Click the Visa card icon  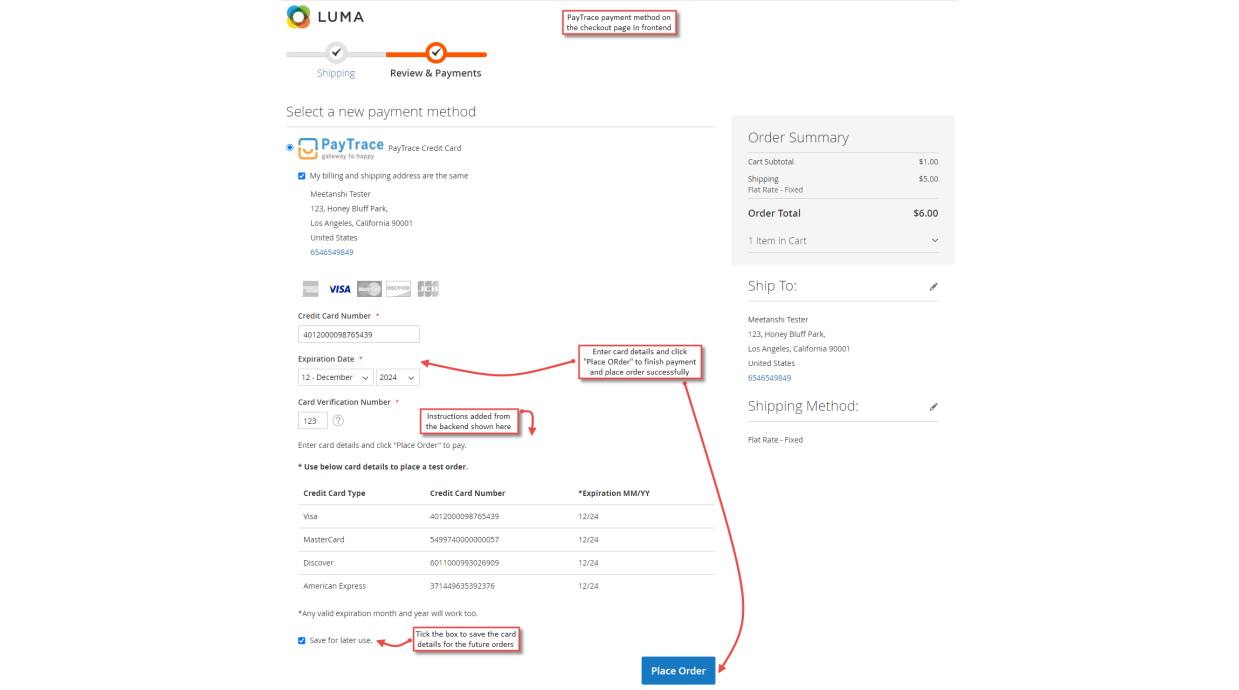(340, 289)
